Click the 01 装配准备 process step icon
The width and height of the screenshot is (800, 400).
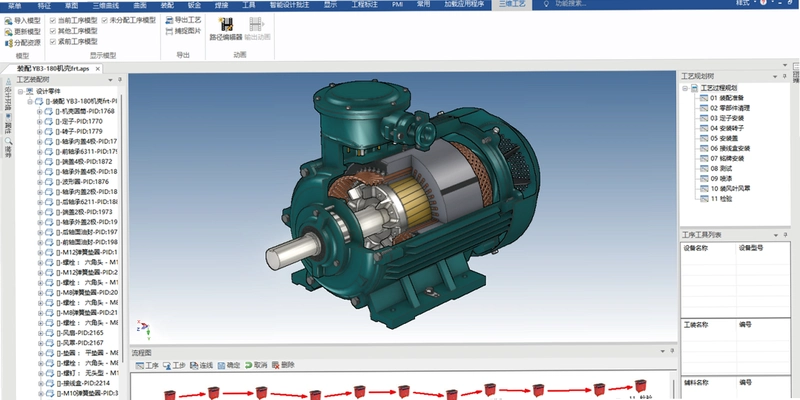coord(704,98)
